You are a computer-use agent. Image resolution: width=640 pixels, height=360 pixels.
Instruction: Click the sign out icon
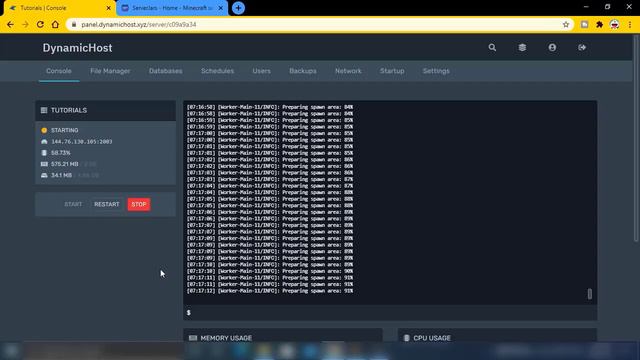click(582, 47)
